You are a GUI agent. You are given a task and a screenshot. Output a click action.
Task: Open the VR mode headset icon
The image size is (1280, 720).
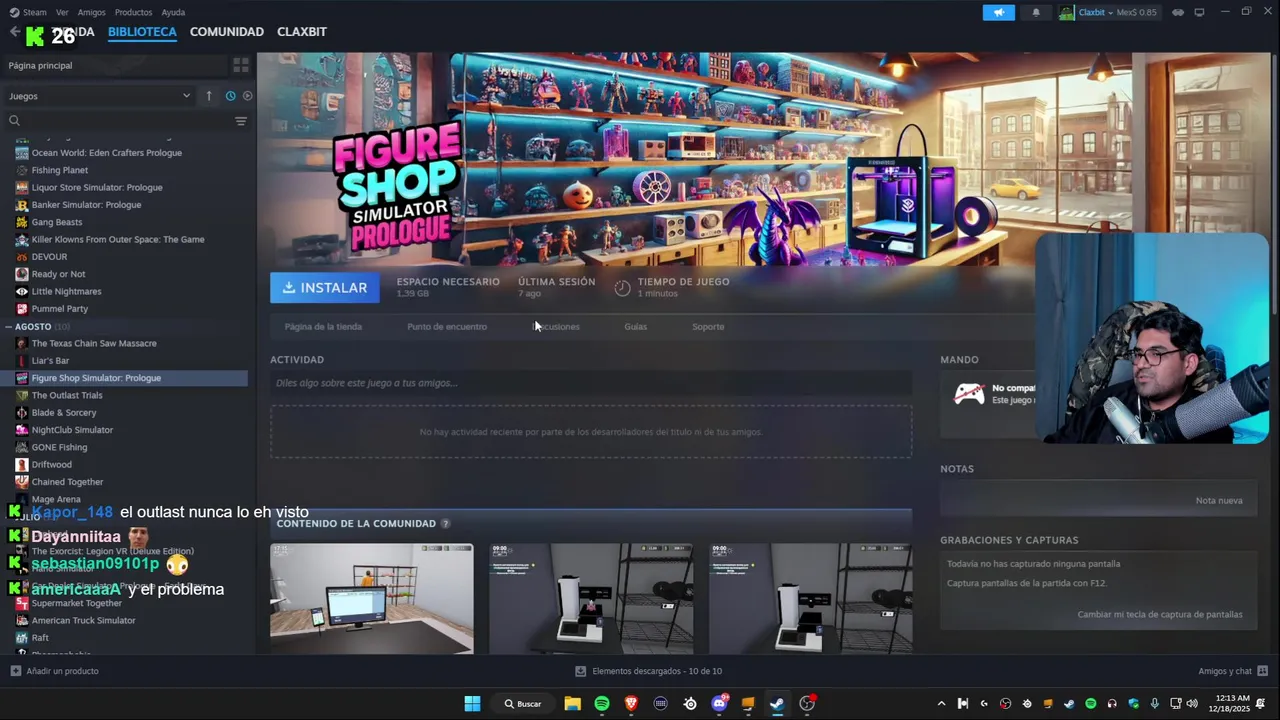(x=1178, y=12)
